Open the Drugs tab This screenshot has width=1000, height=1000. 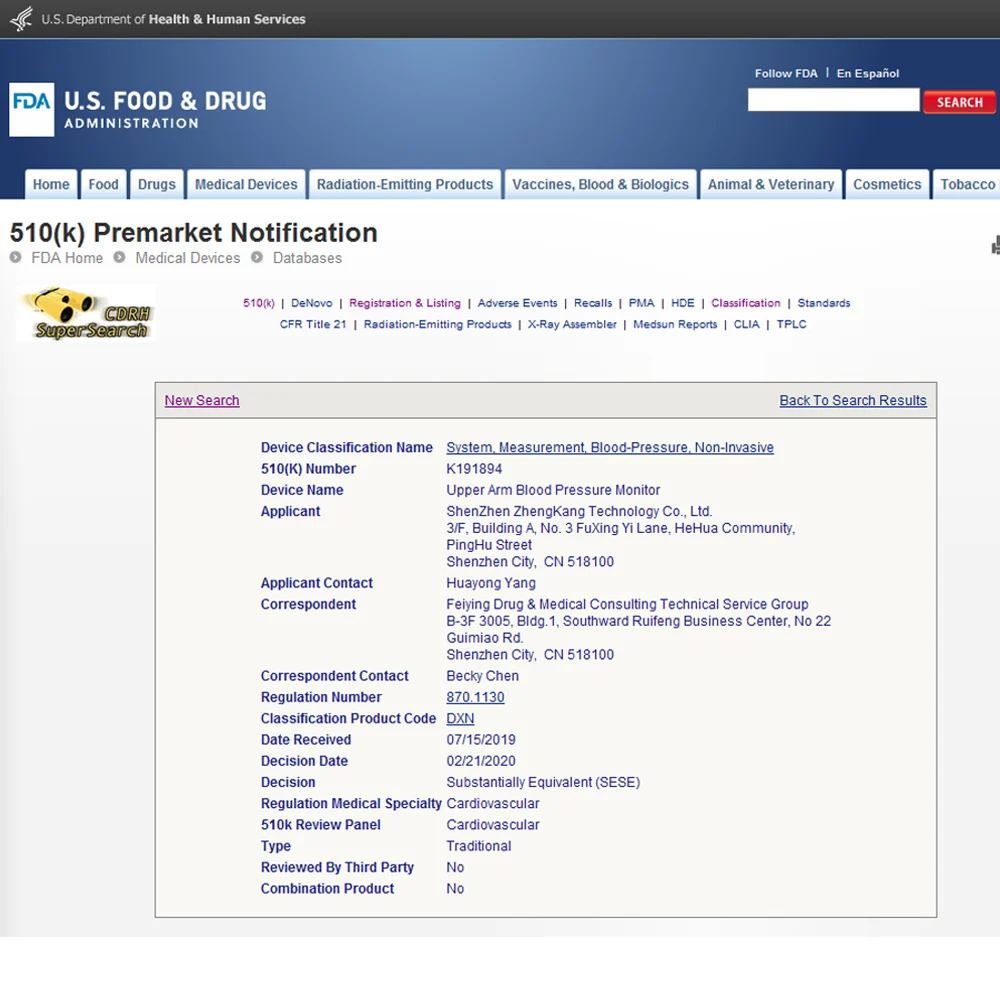tap(157, 184)
